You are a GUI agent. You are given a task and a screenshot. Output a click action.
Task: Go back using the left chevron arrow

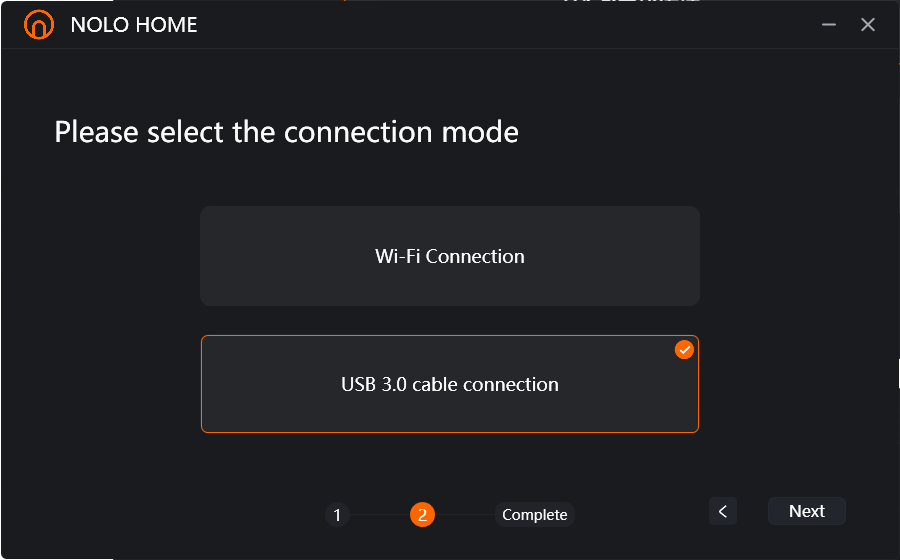click(723, 511)
